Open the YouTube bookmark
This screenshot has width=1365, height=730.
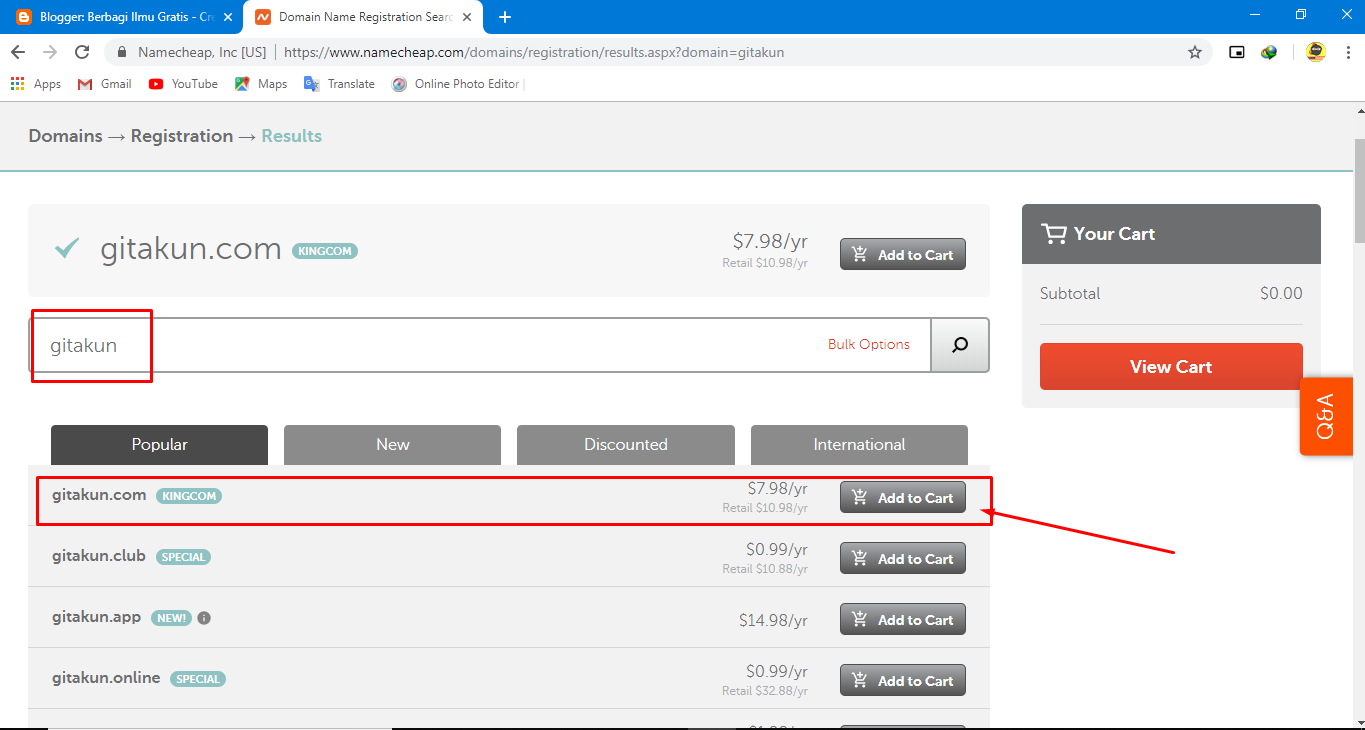(x=183, y=84)
